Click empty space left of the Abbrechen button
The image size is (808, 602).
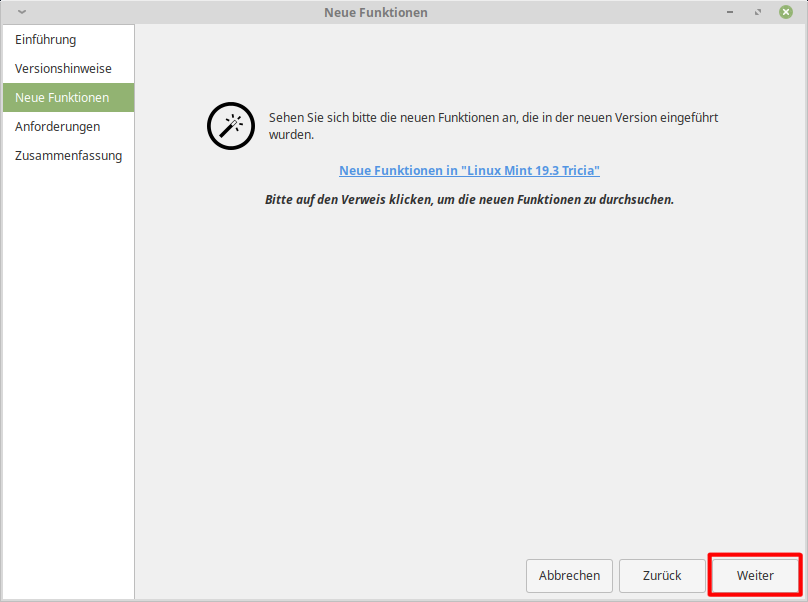coord(330,575)
